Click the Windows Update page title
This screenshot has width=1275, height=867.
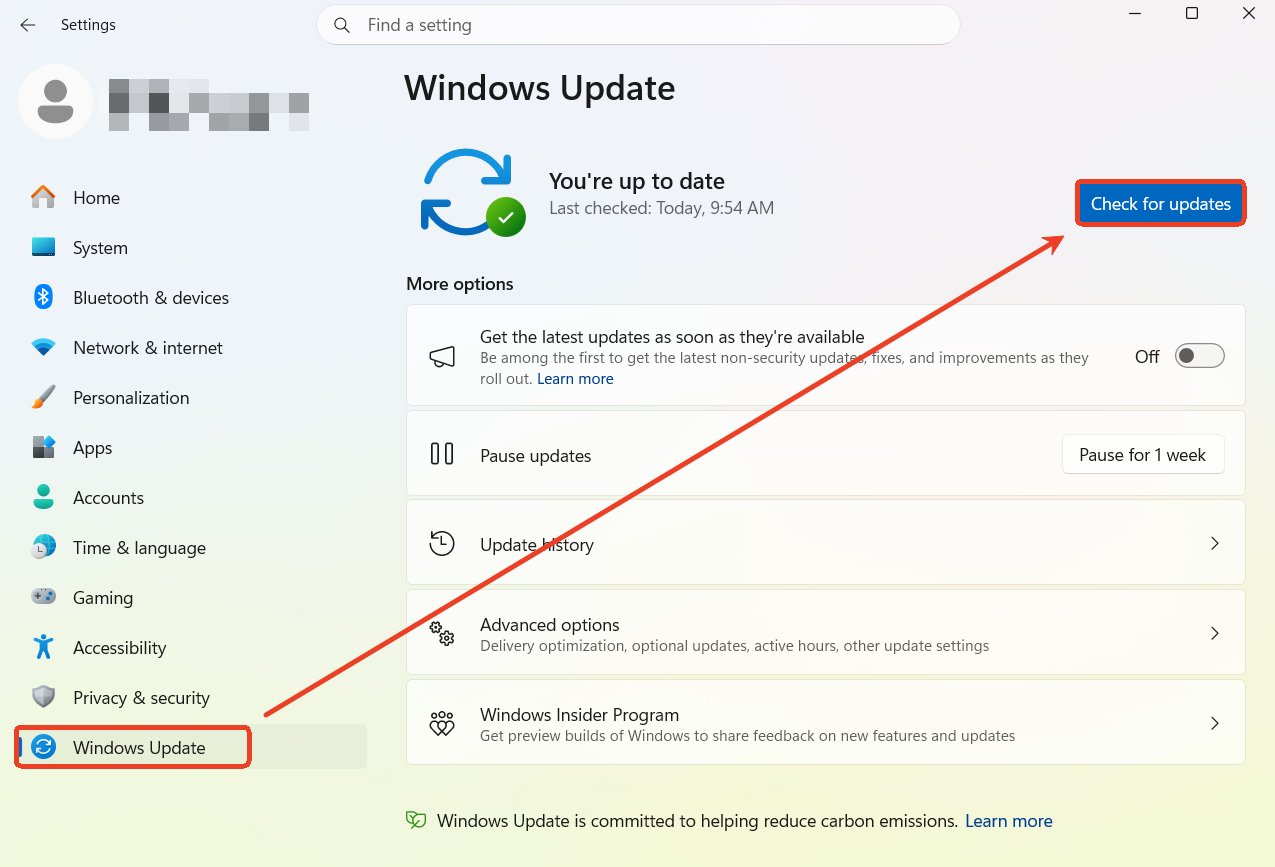point(540,88)
